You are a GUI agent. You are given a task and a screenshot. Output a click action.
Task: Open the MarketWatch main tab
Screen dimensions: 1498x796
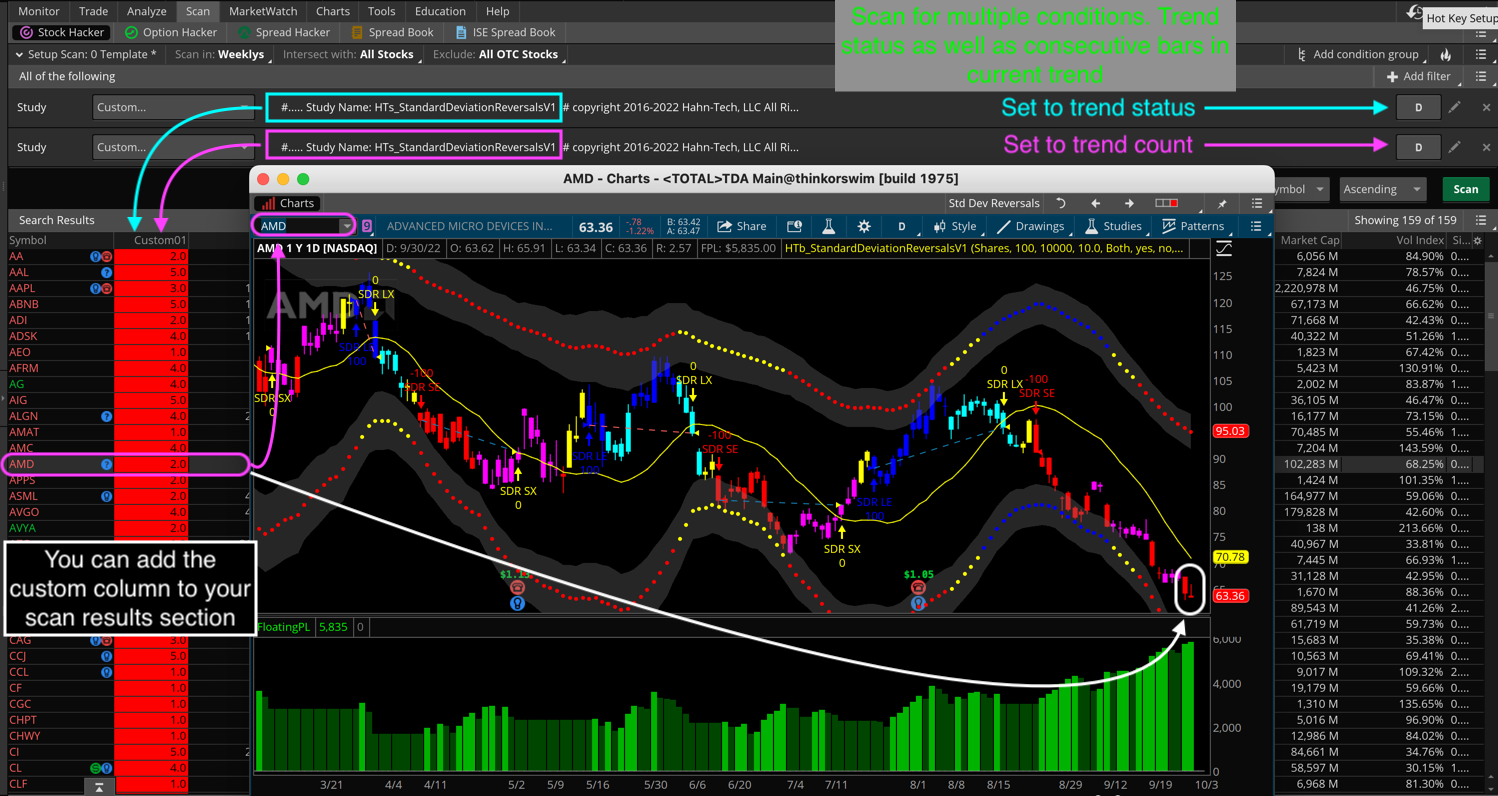point(263,11)
